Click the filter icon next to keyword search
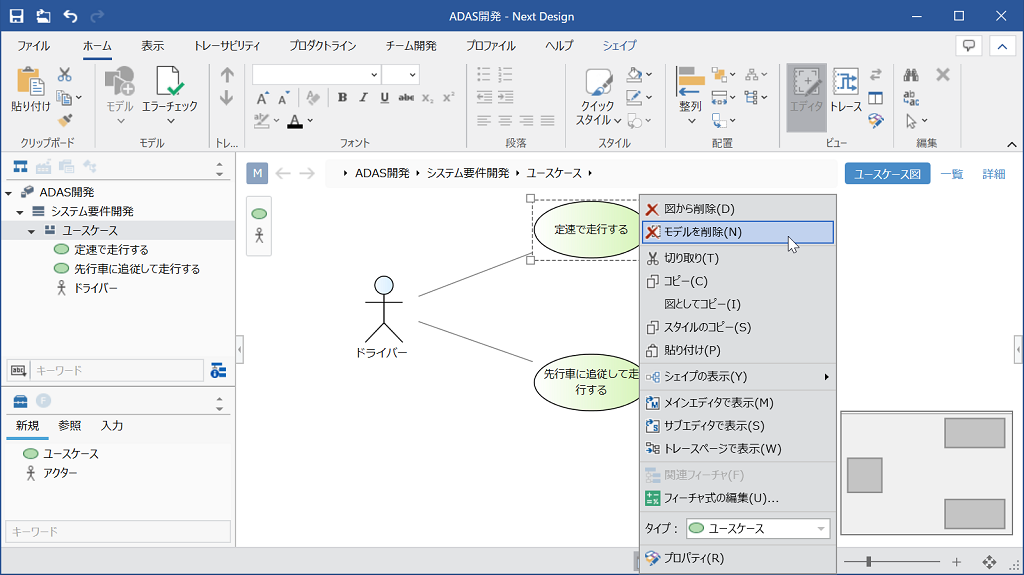1024x575 pixels. [218, 370]
